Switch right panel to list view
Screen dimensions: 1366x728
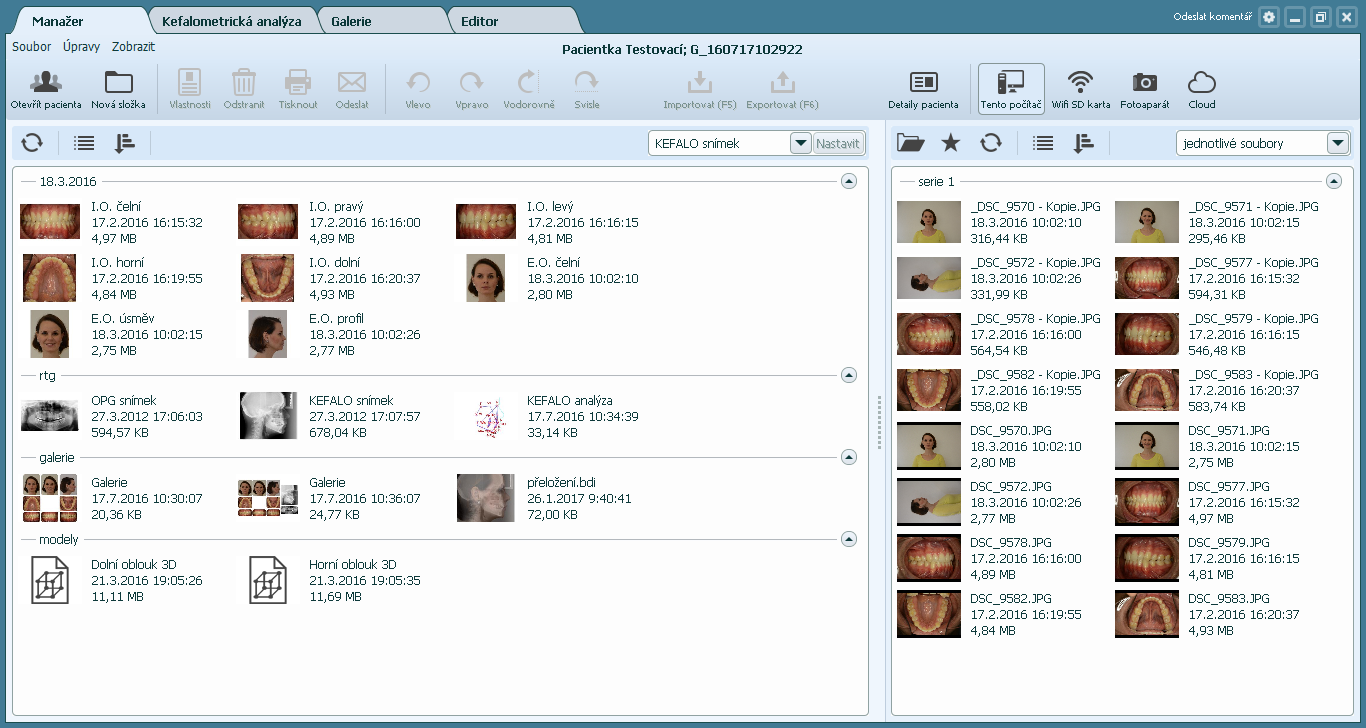(1043, 143)
